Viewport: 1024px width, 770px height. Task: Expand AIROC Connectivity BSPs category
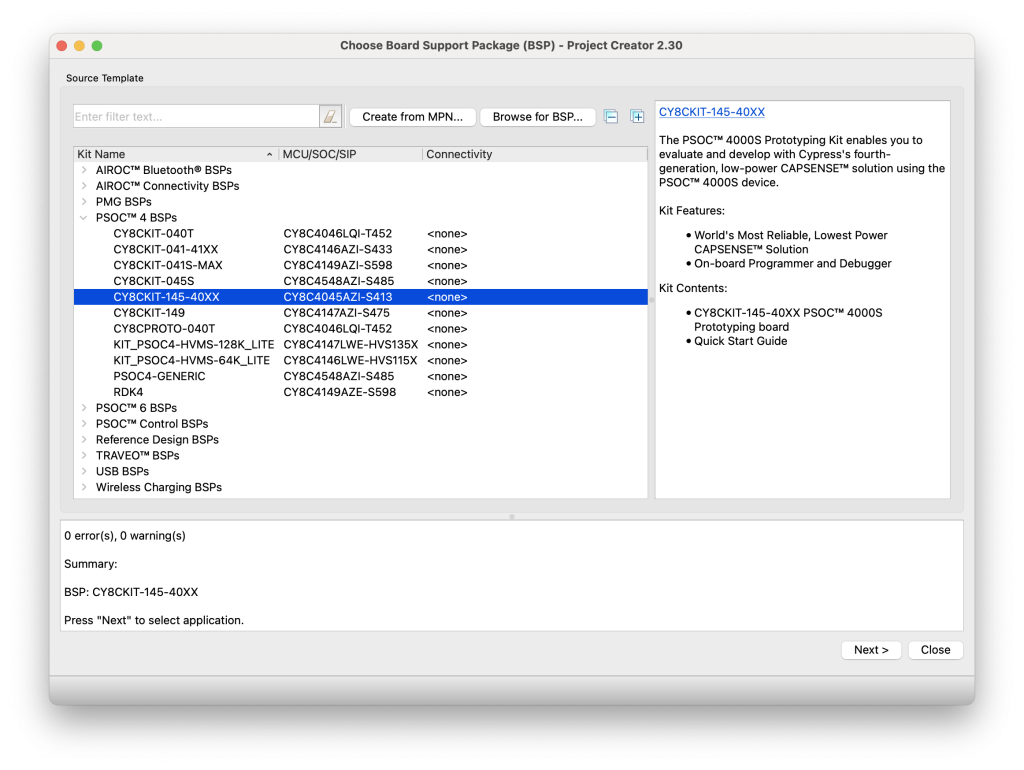[84, 186]
